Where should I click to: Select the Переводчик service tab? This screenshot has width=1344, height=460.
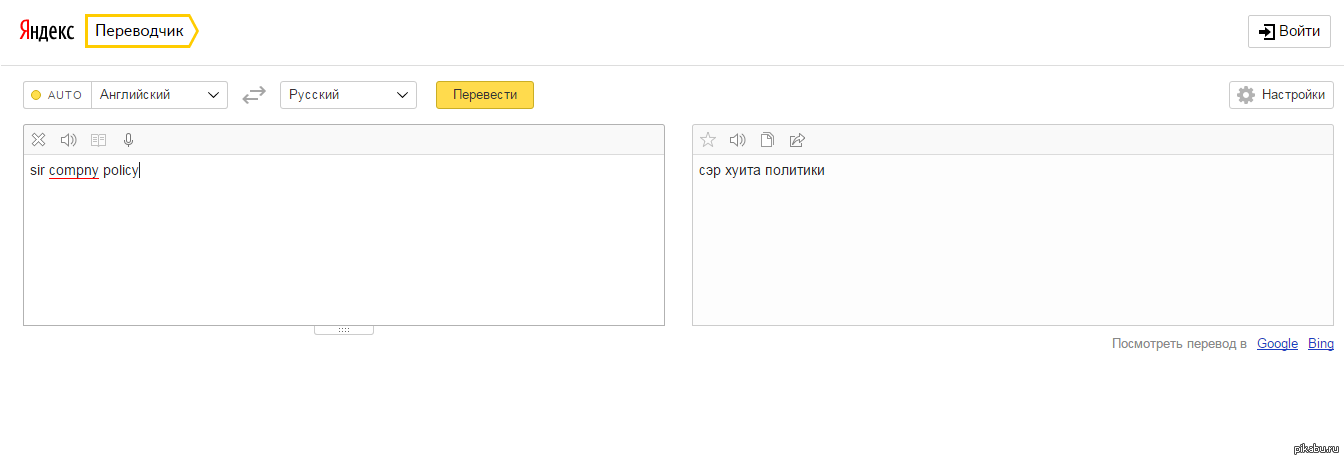point(140,31)
